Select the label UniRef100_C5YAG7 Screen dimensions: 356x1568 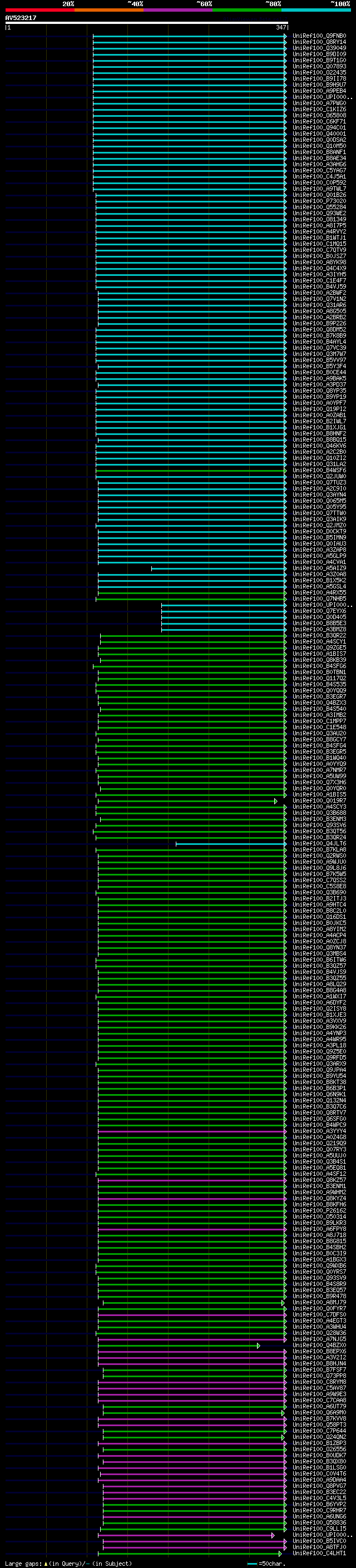coord(319,170)
